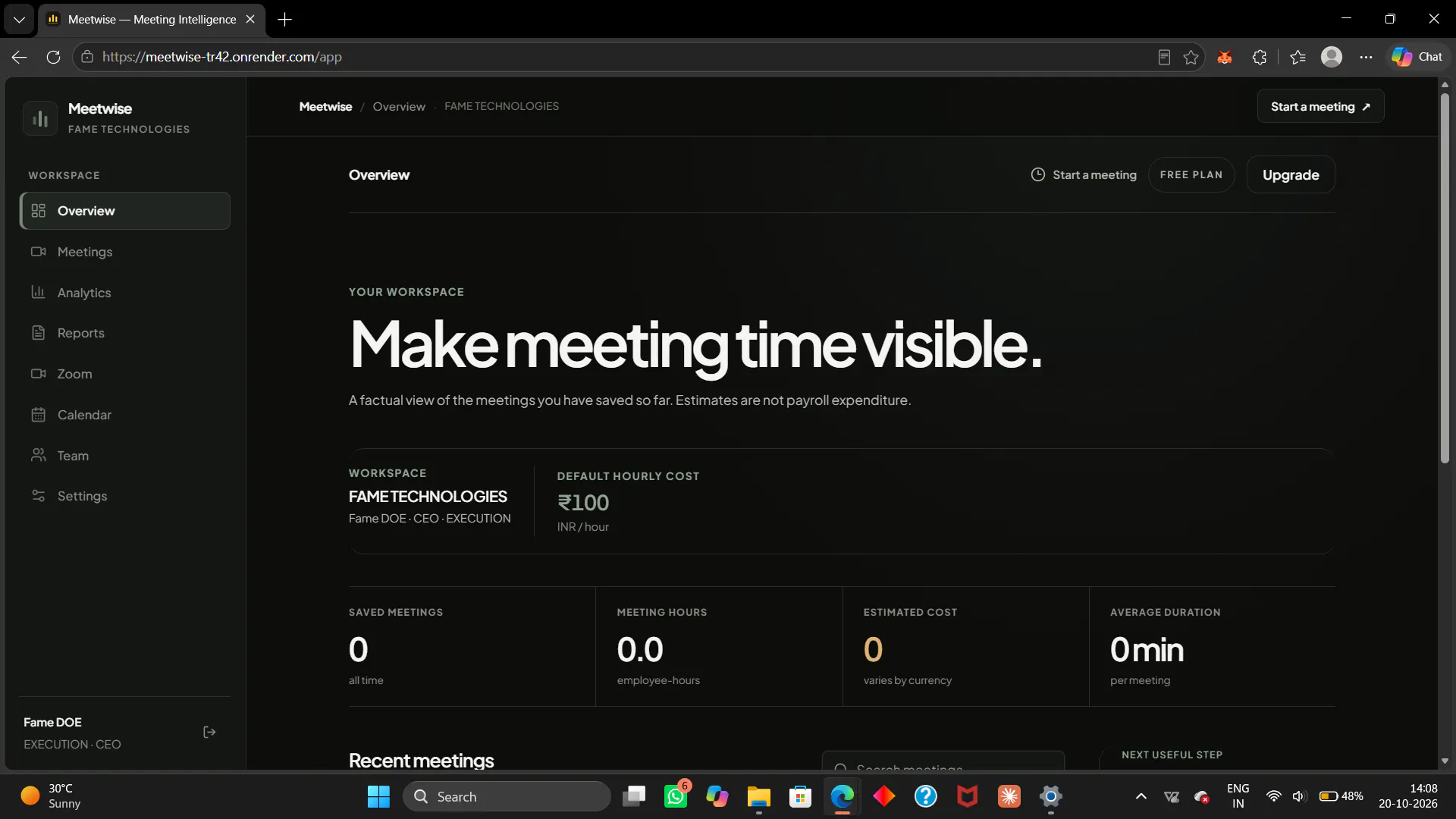The width and height of the screenshot is (1456, 819).
Task: Click the taskbar Search box
Action: [507, 797]
